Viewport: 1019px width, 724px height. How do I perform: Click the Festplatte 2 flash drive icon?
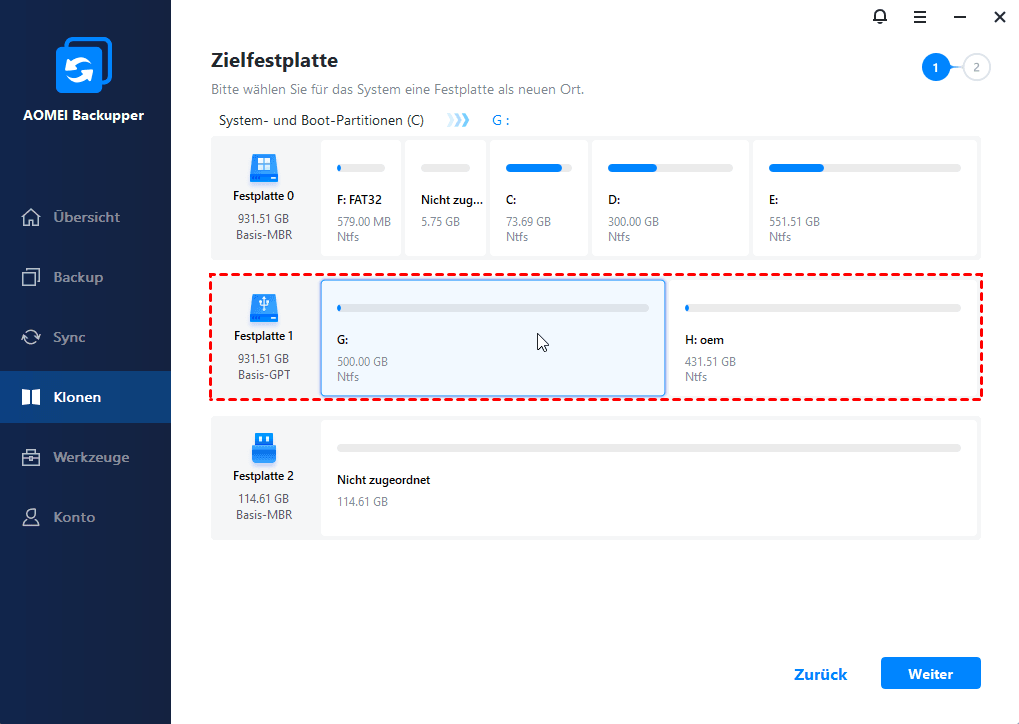[264, 448]
